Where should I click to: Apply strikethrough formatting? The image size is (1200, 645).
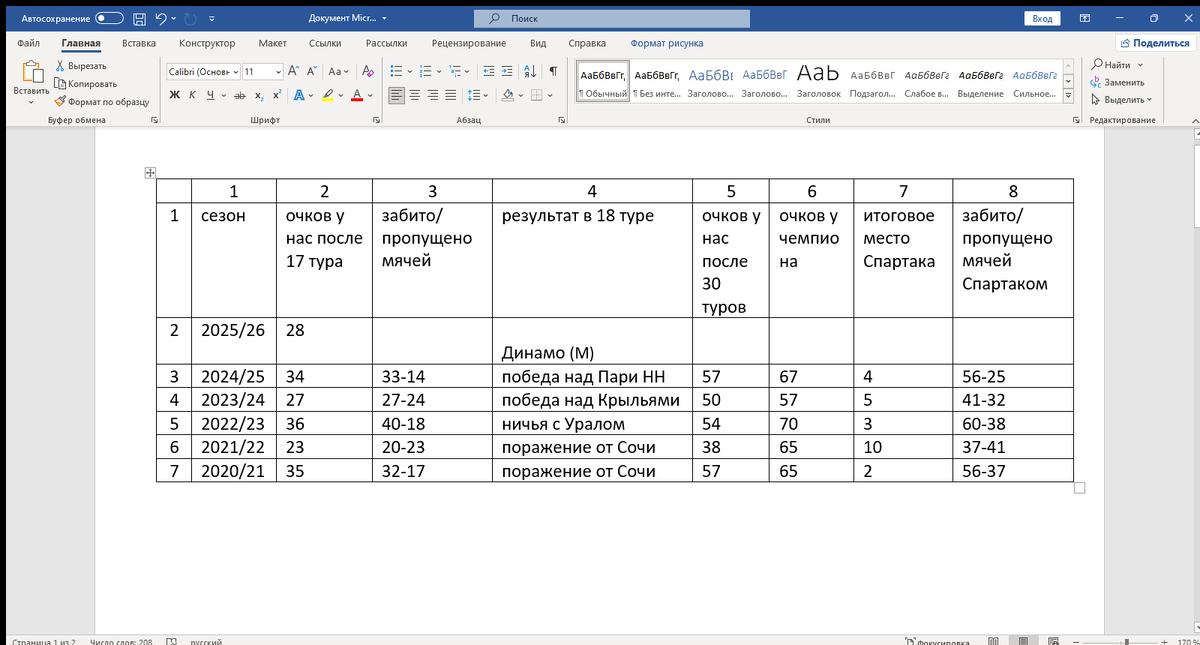click(239, 95)
